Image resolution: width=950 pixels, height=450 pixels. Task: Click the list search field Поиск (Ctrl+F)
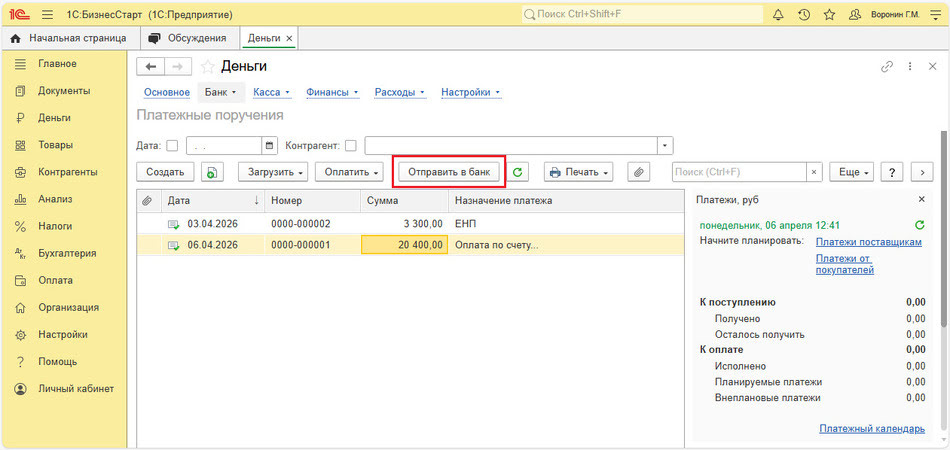point(739,172)
